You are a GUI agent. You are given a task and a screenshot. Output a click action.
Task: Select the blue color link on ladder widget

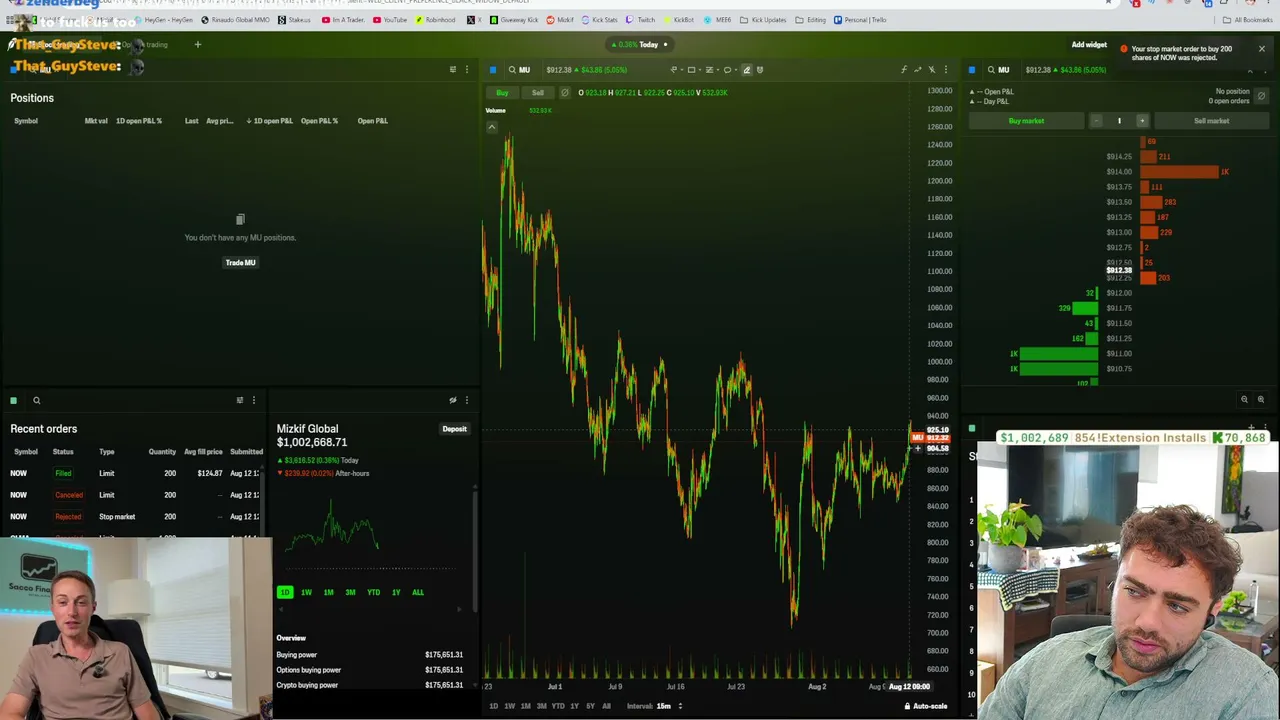(972, 70)
